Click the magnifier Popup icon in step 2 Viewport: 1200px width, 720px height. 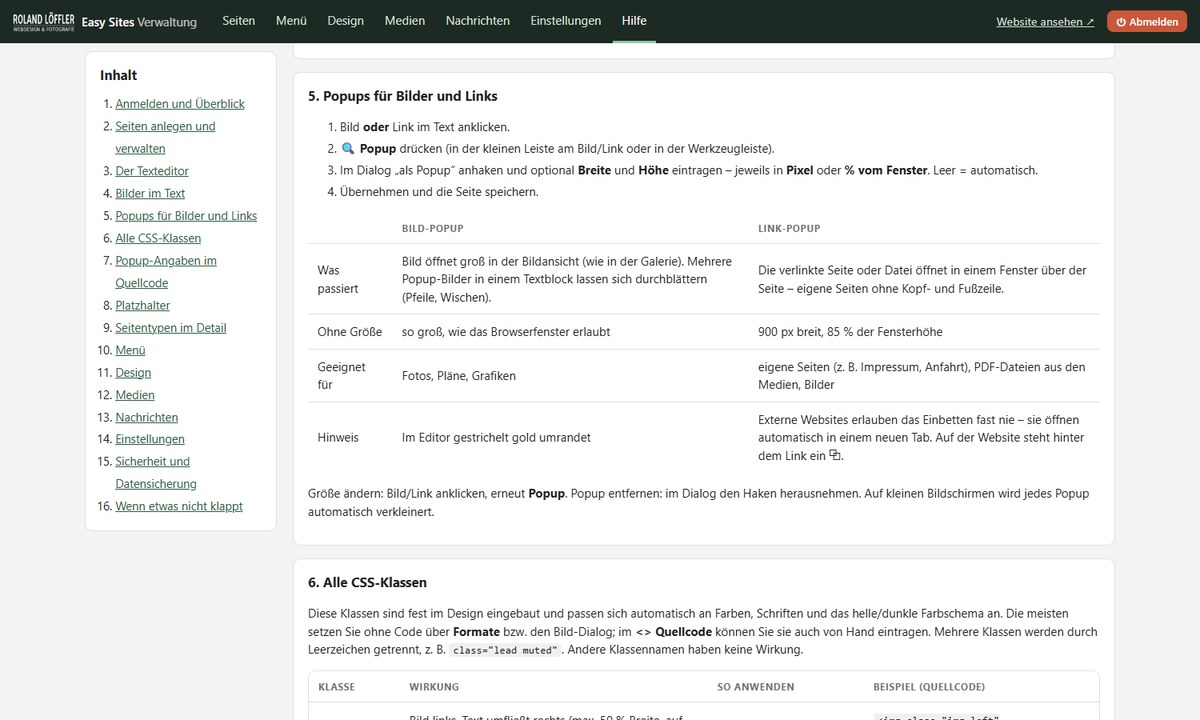pyautogui.click(x=348, y=149)
